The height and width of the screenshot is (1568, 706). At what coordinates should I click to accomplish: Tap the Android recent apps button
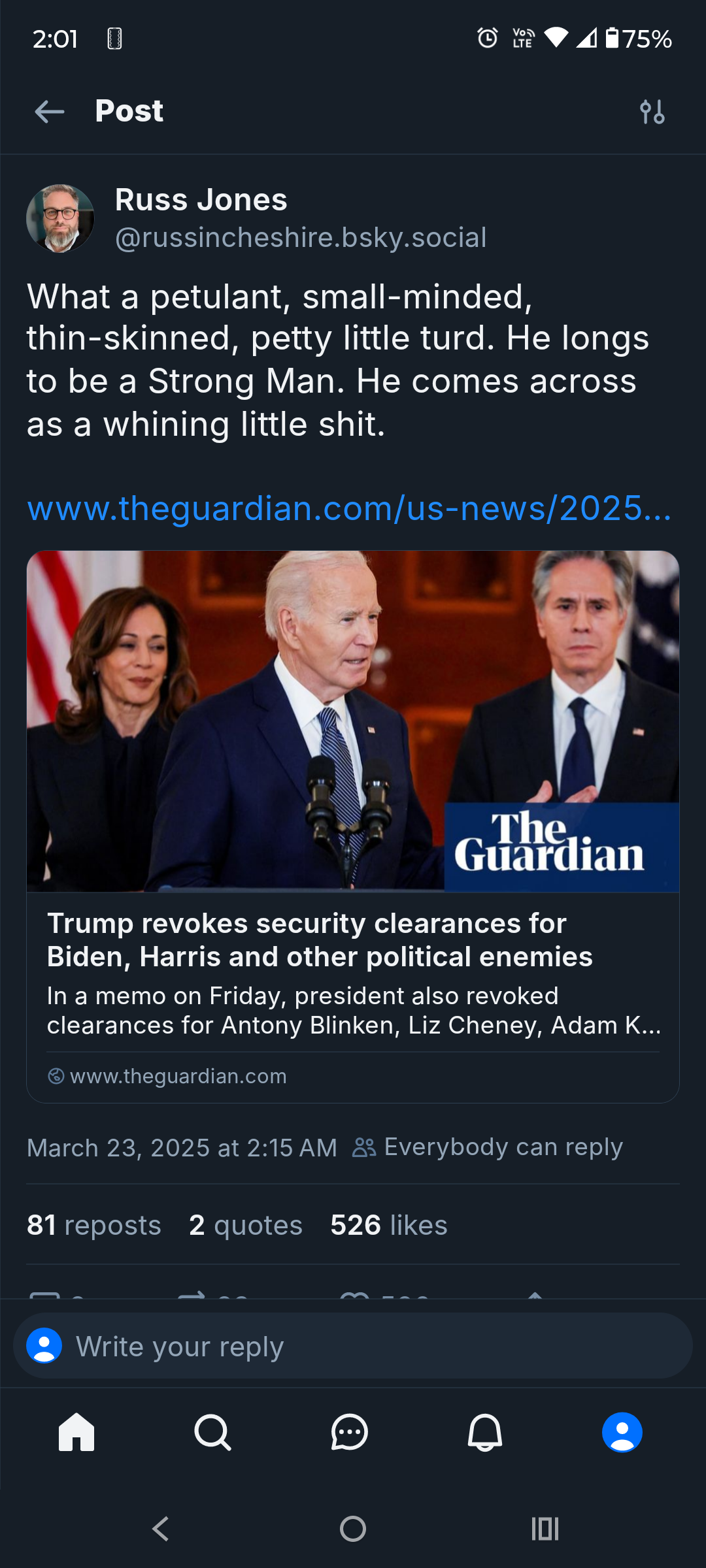545,1529
